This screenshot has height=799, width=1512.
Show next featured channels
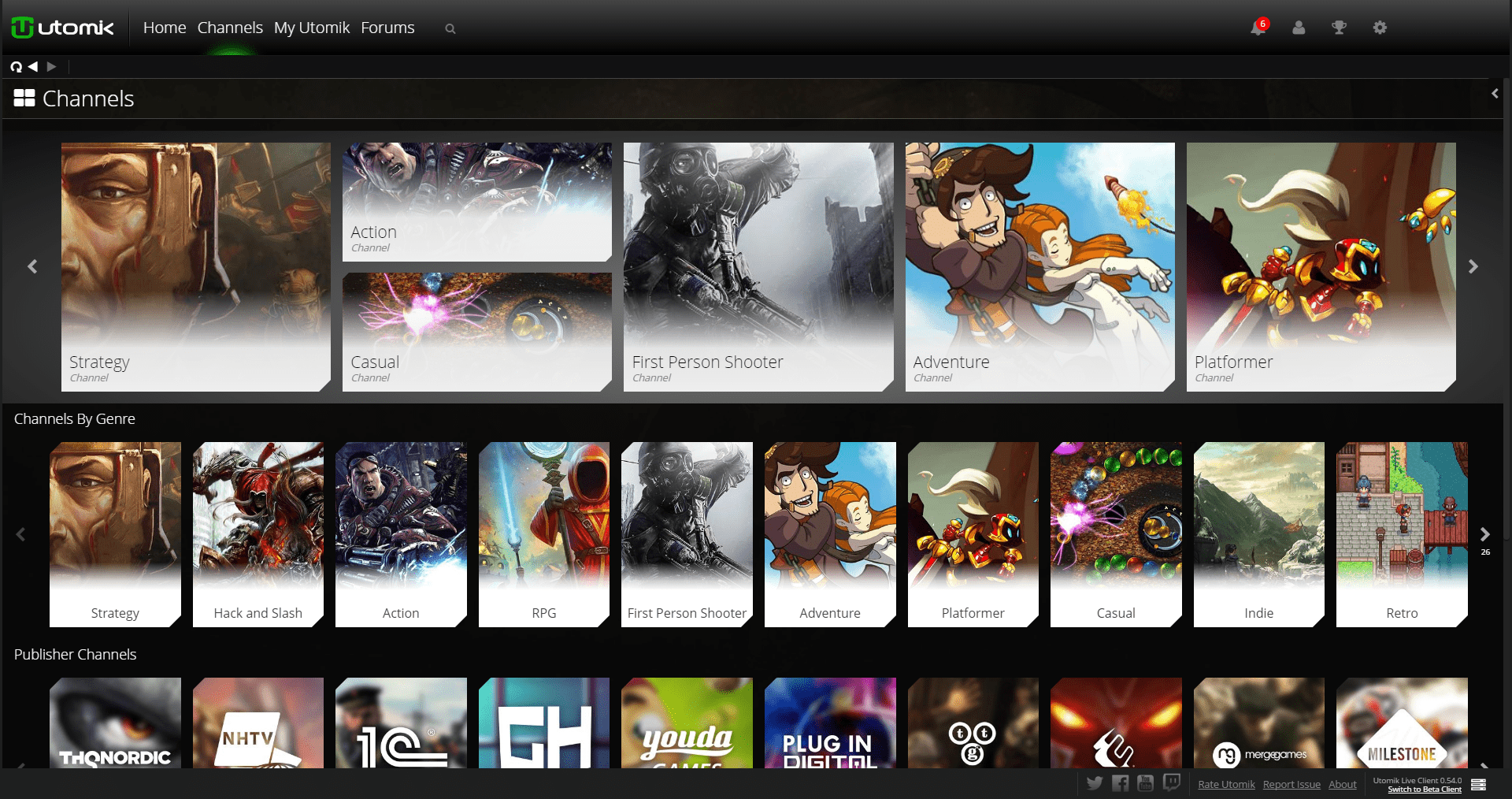click(1473, 267)
